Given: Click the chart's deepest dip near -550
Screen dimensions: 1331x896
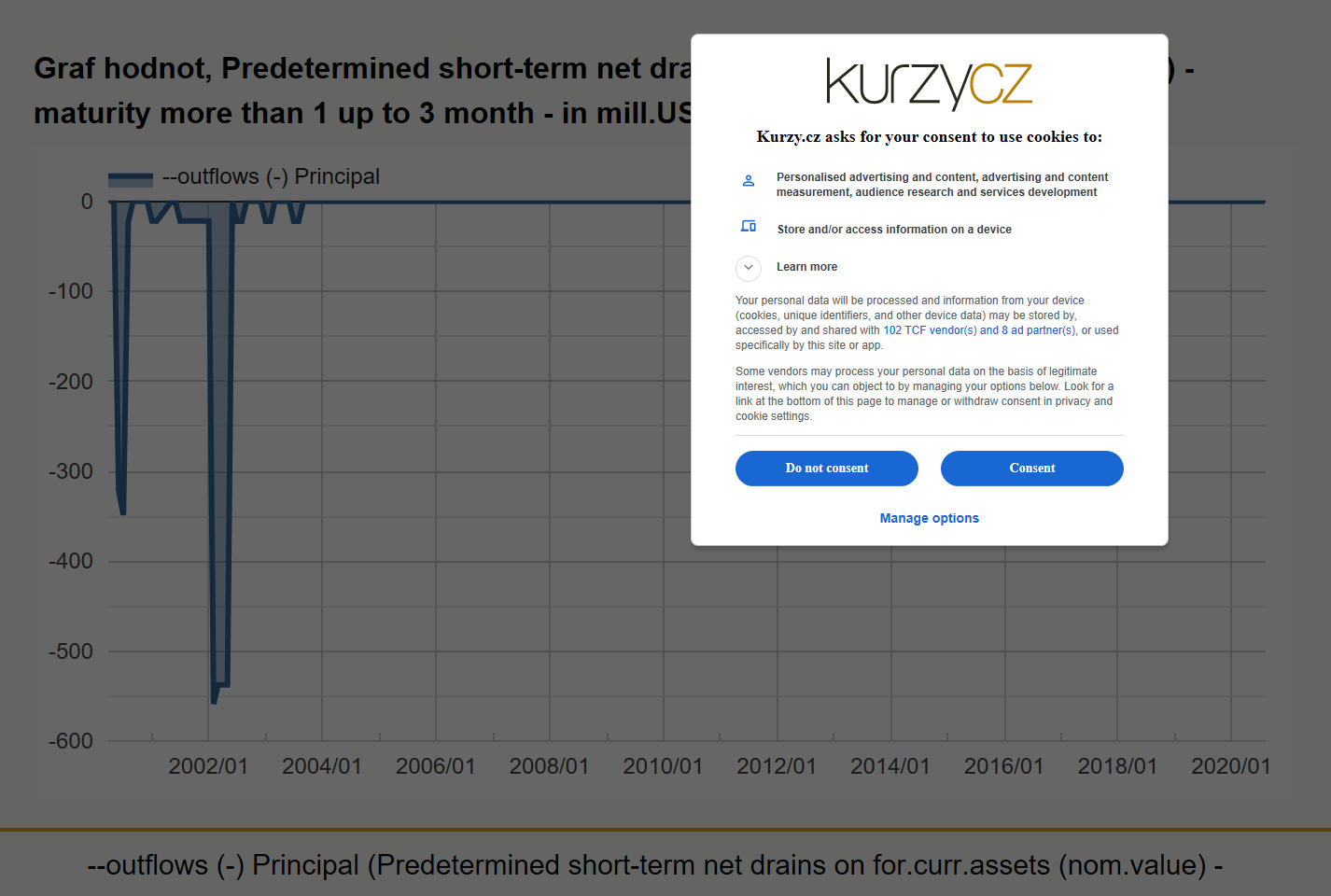Looking at the screenshot, I should click(x=214, y=700).
